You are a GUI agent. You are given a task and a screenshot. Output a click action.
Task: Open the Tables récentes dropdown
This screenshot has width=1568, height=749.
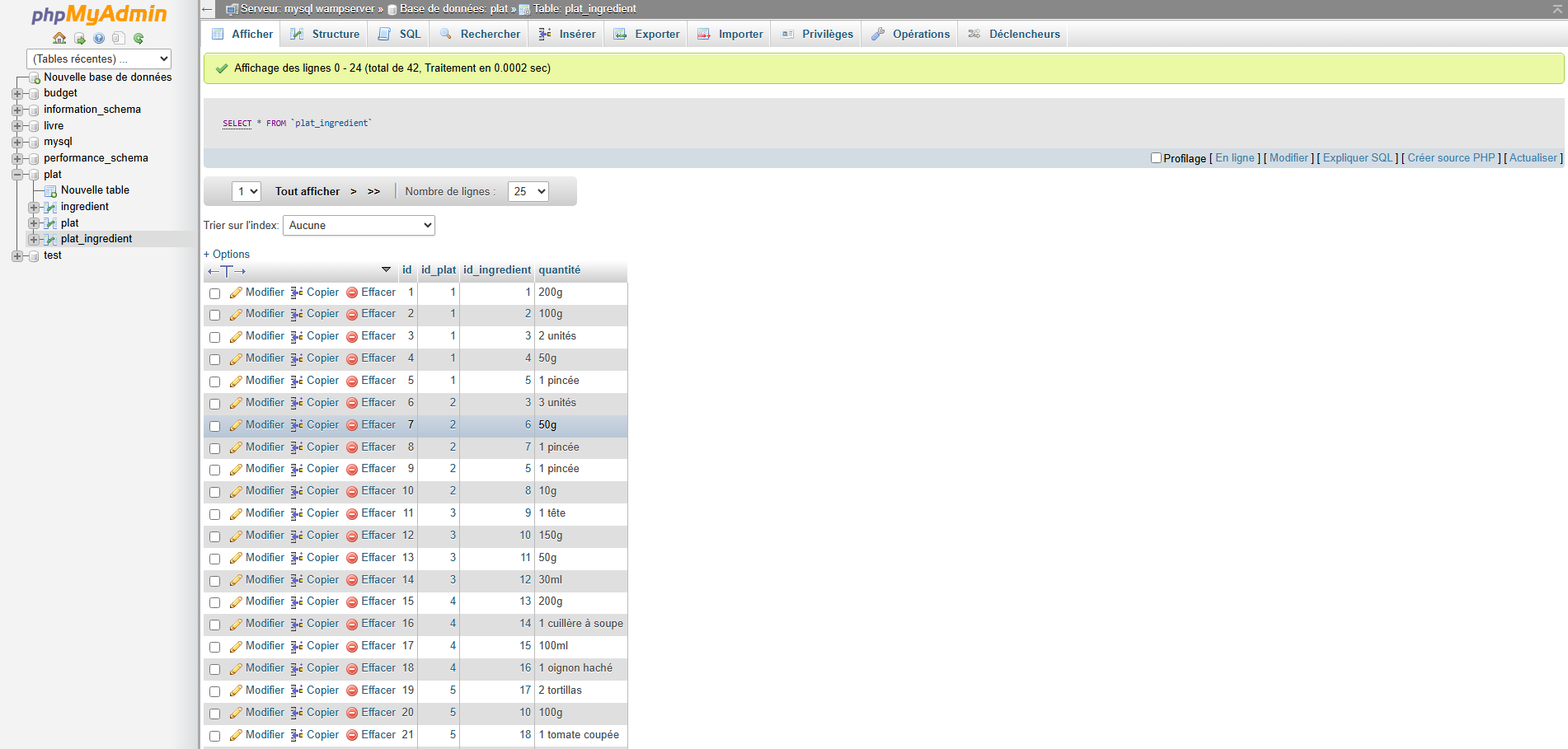(99, 59)
